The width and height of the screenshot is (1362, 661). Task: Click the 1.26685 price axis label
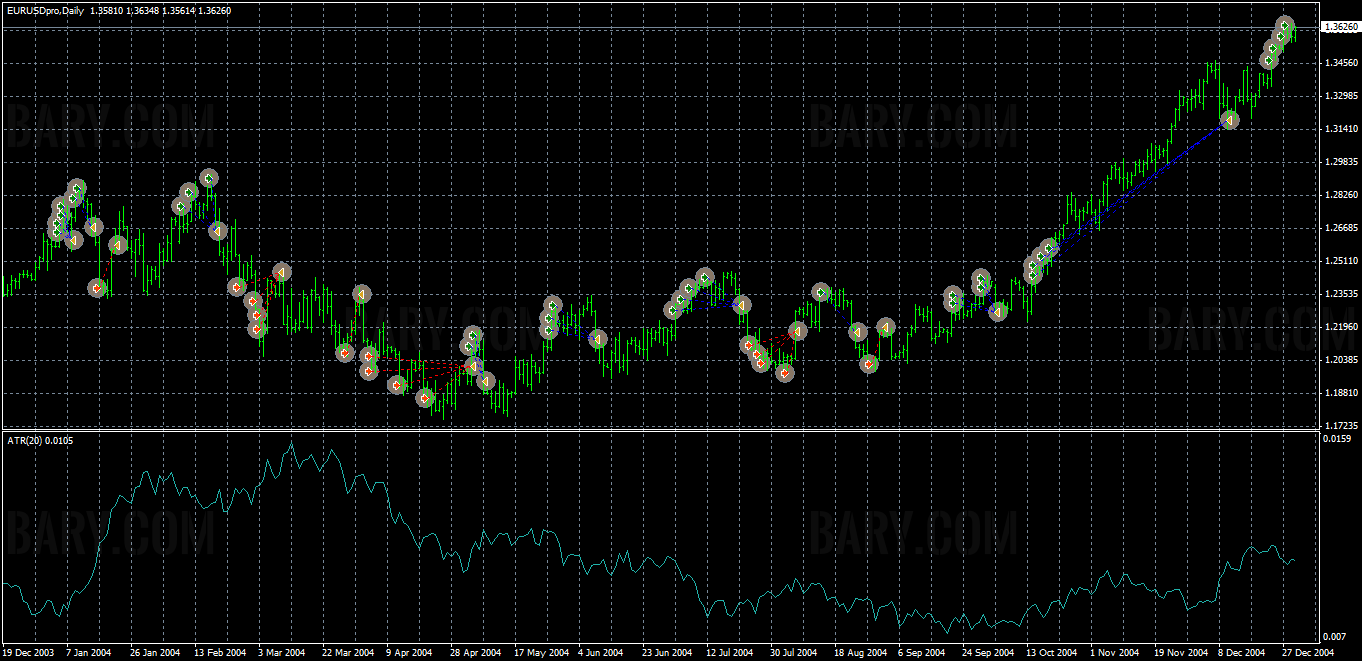click(x=1340, y=227)
